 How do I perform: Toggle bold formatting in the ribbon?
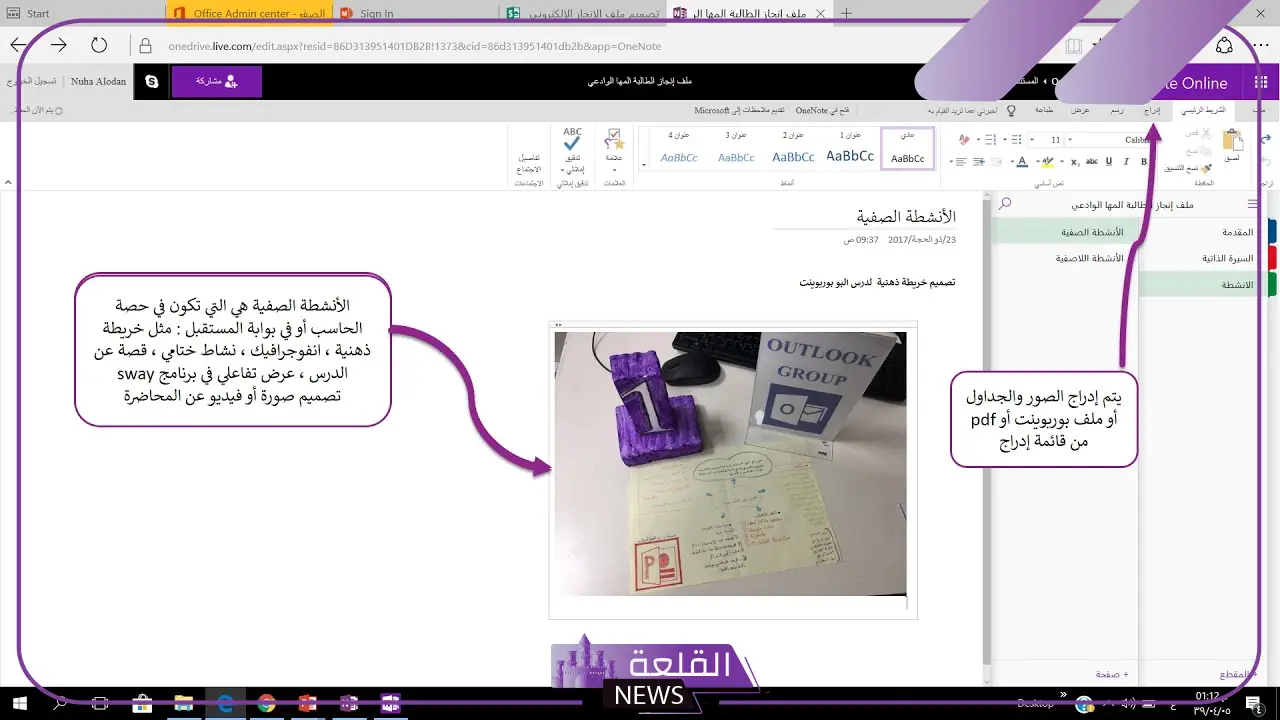[x=1144, y=161]
